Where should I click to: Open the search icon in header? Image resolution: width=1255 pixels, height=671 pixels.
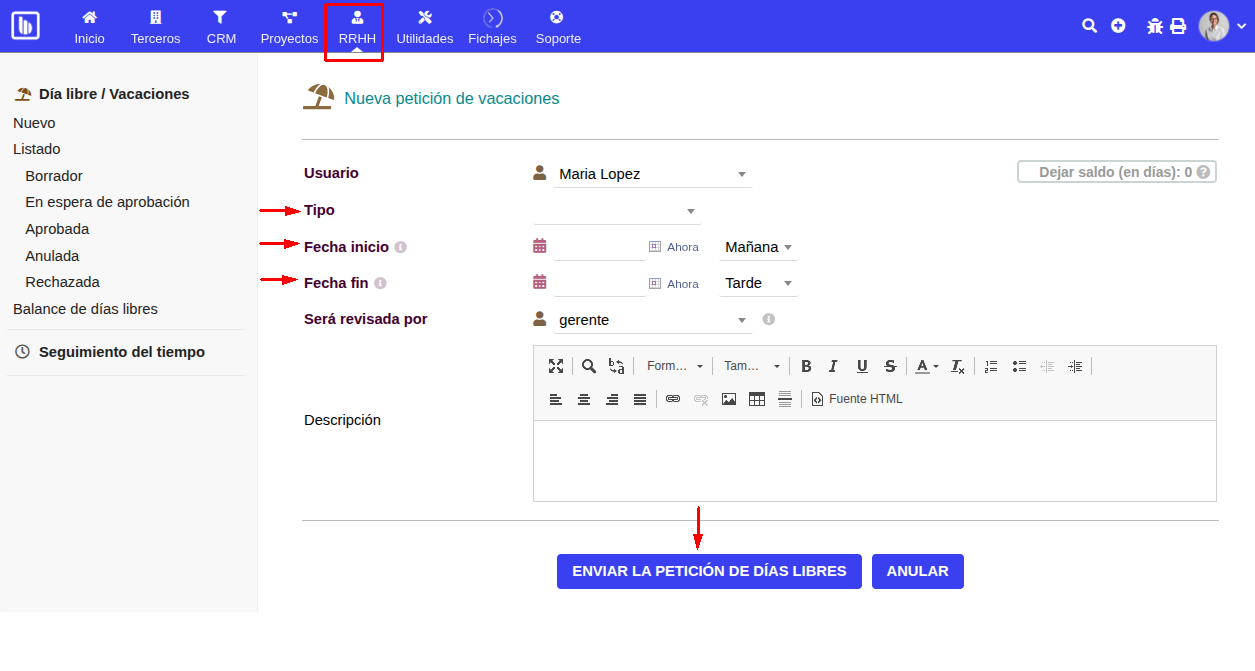pyautogui.click(x=1089, y=26)
